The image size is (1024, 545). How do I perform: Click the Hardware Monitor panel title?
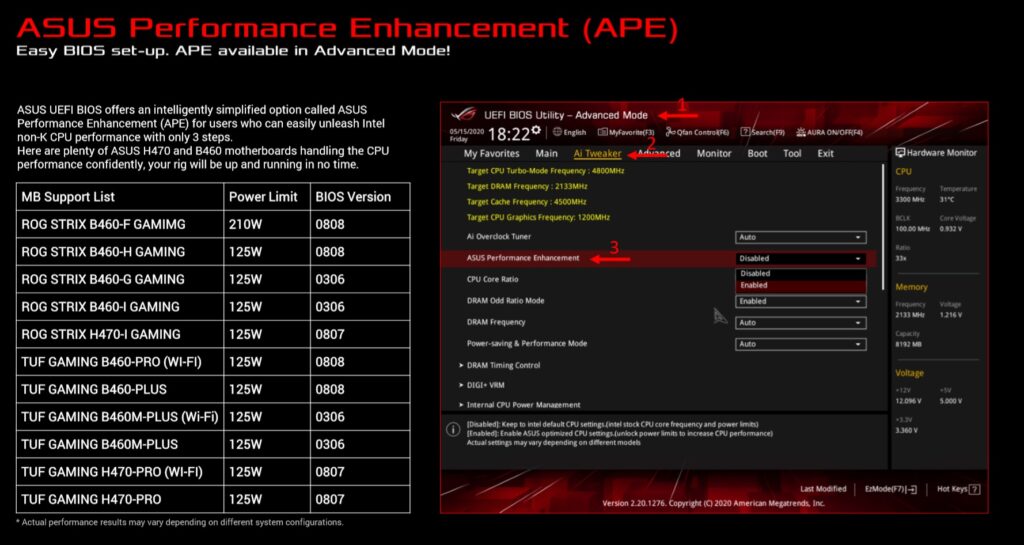[936, 153]
